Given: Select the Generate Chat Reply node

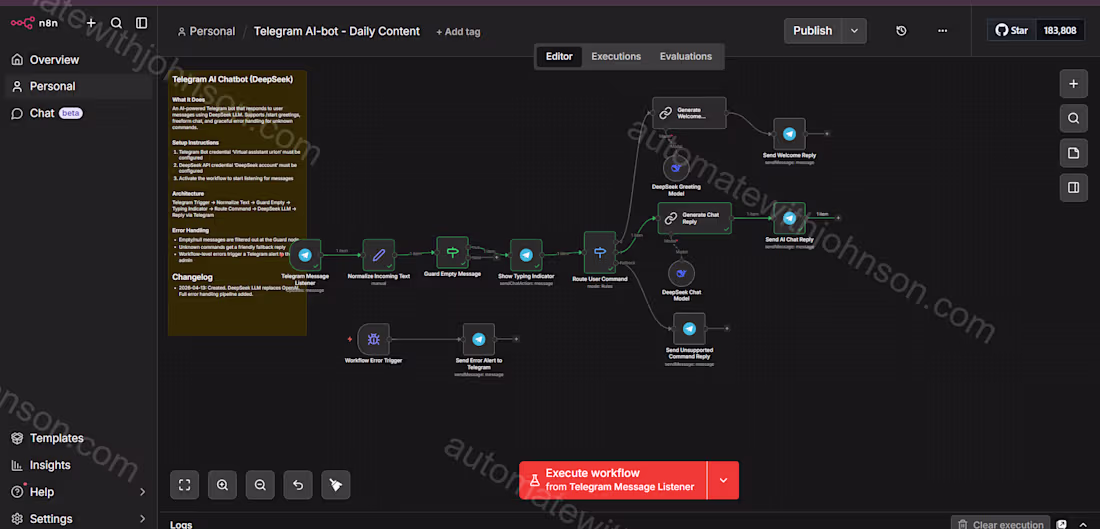Looking at the screenshot, I should pos(695,218).
